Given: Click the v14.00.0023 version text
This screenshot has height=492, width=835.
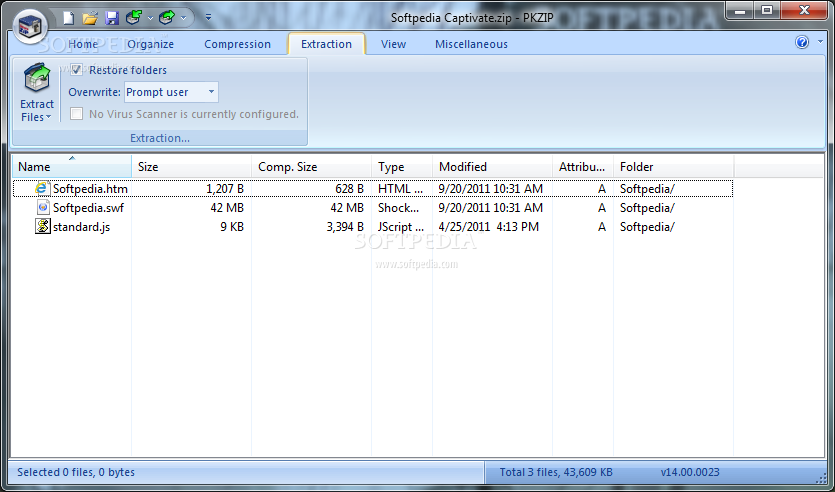Looking at the screenshot, I should click(x=690, y=472).
